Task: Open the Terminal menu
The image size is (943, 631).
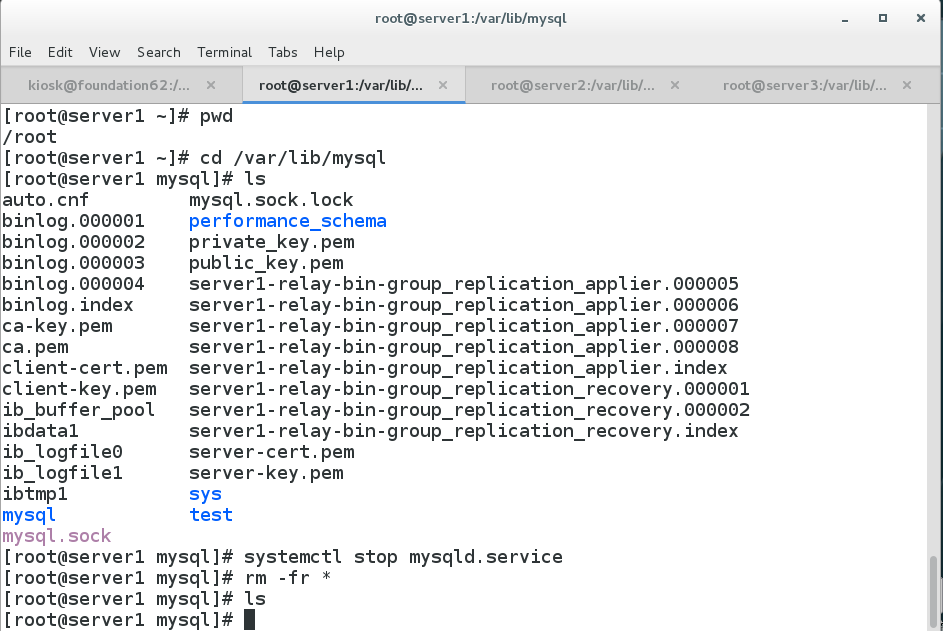Action: (x=224, y=52)
